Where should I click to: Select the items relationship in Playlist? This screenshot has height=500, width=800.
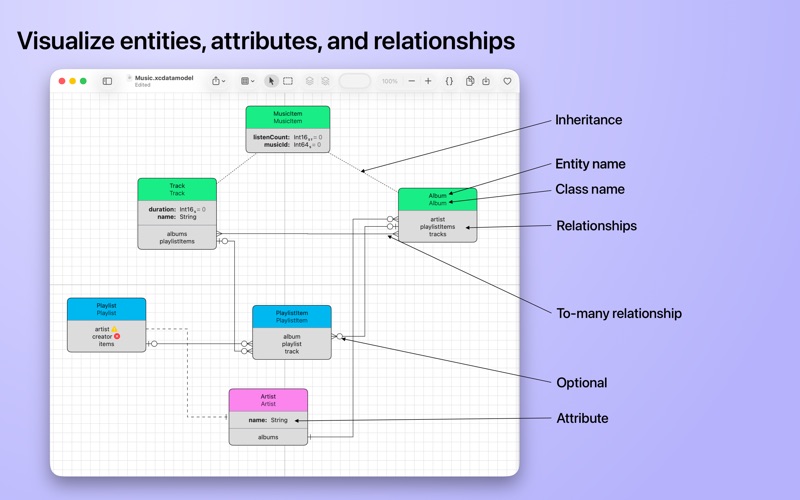(107, 344)
